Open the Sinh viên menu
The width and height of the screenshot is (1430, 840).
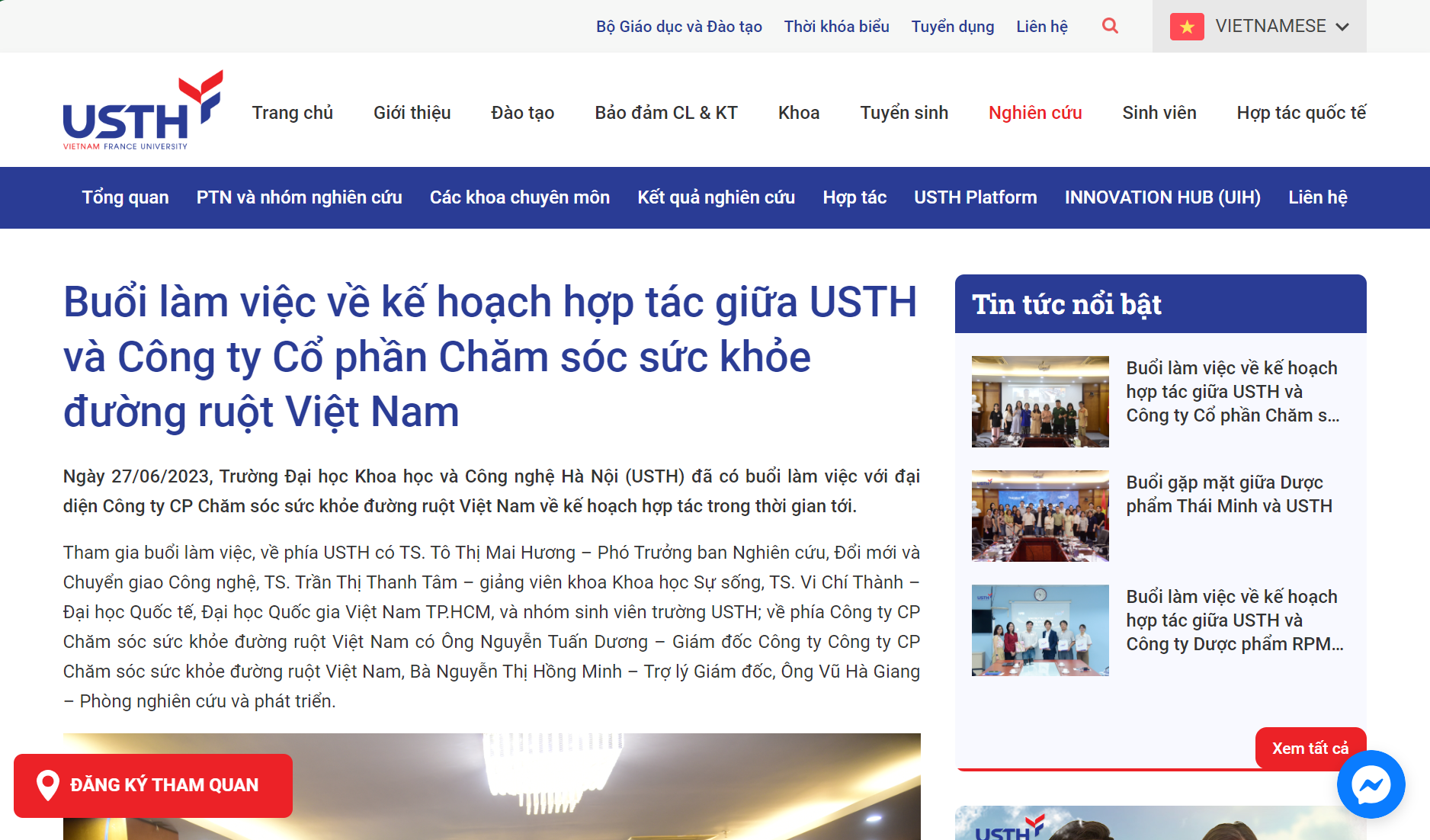tap(1159, 113)
